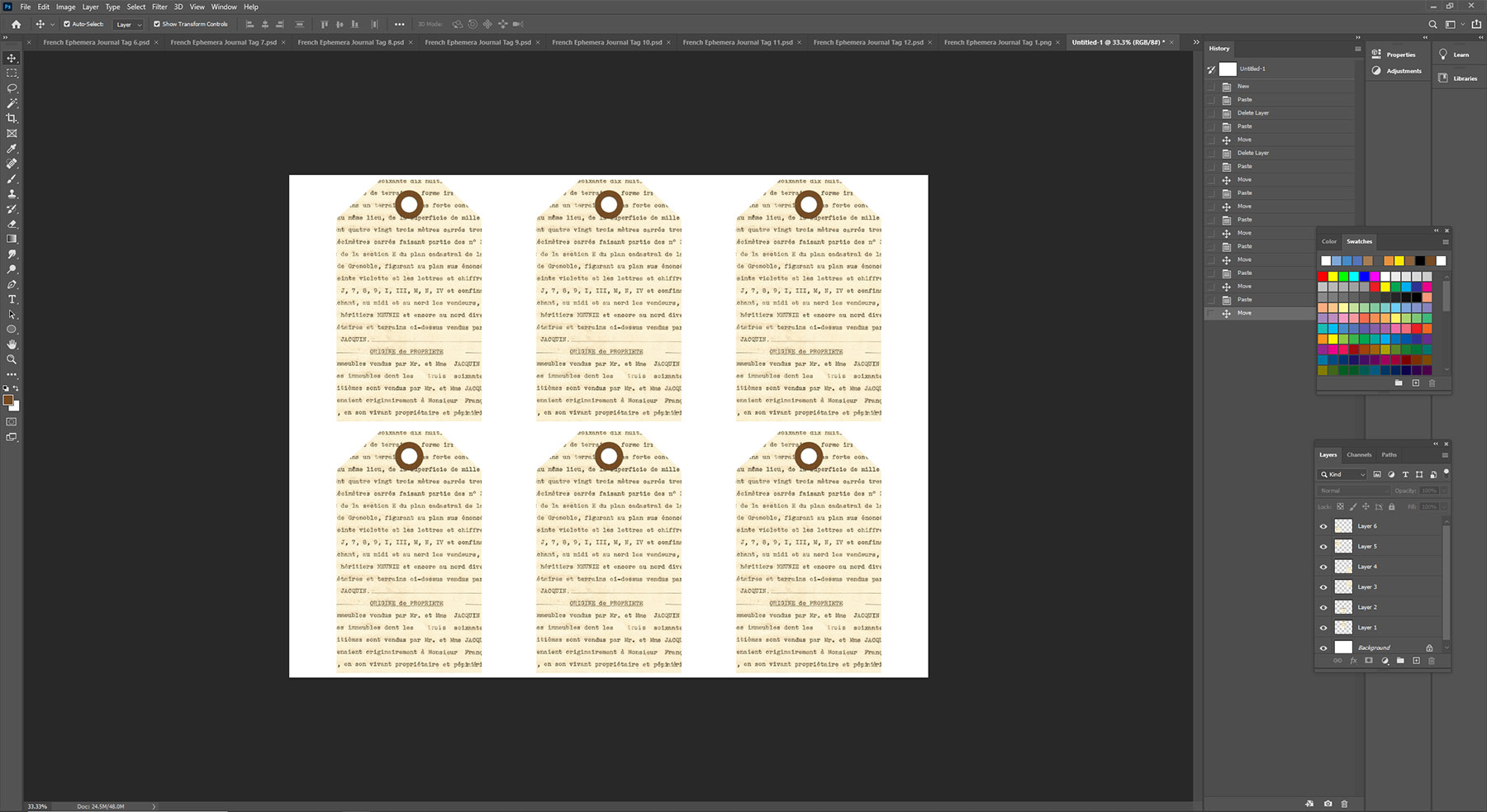Click Delete layer trash icon in Layers panel

click(x=1432, y=661)
